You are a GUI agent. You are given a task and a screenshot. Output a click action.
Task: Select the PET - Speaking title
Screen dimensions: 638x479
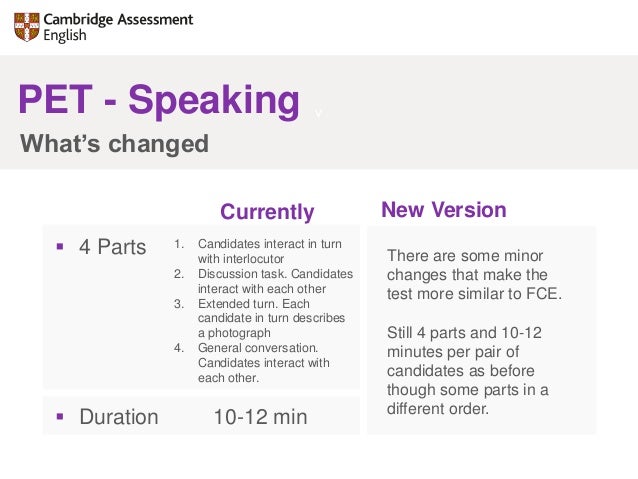(x=159, y=100)
